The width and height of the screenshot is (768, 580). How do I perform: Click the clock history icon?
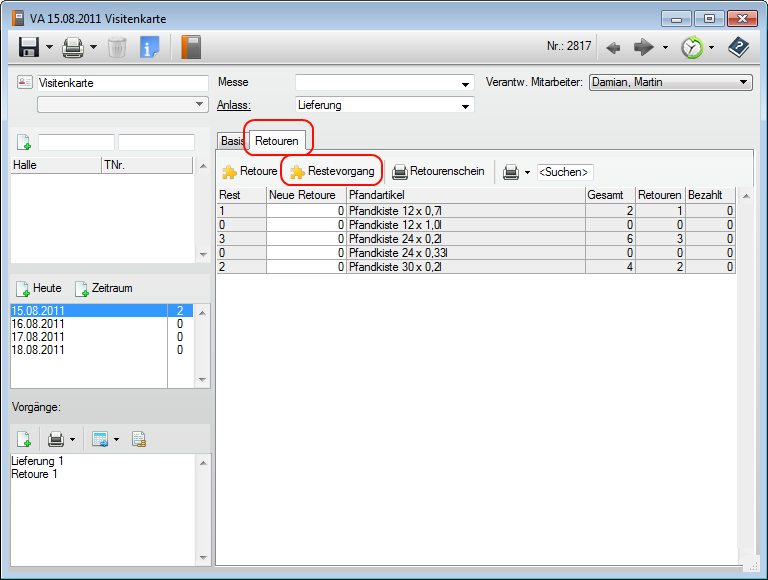point(691,47)
